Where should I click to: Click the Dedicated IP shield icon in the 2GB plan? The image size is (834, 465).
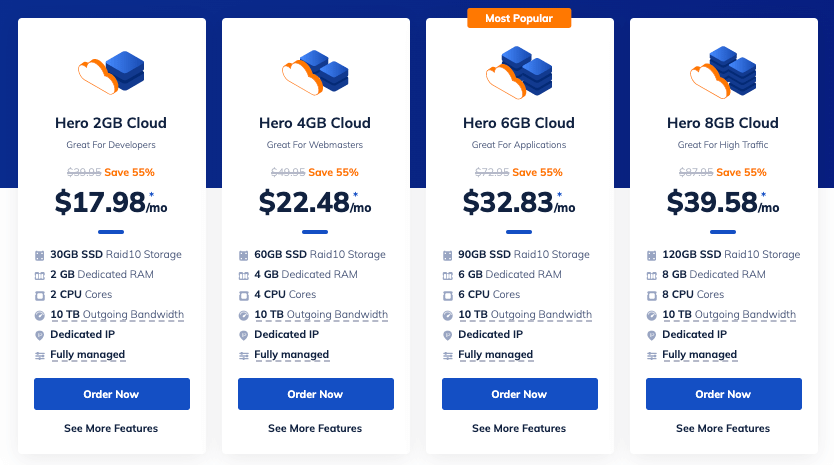click(x=39, y=335)
